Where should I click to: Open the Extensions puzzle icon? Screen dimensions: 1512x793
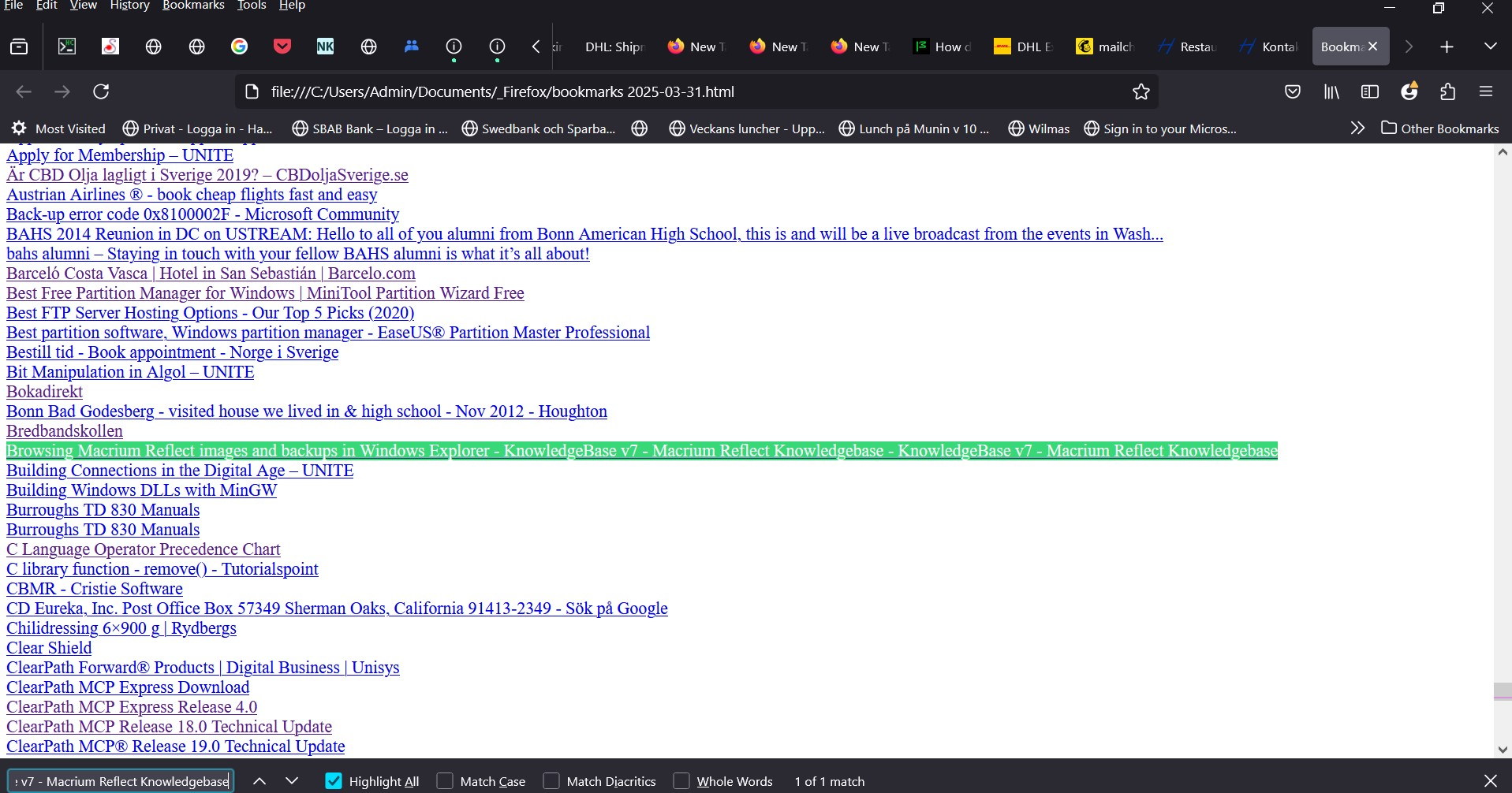click(1447, 91)
